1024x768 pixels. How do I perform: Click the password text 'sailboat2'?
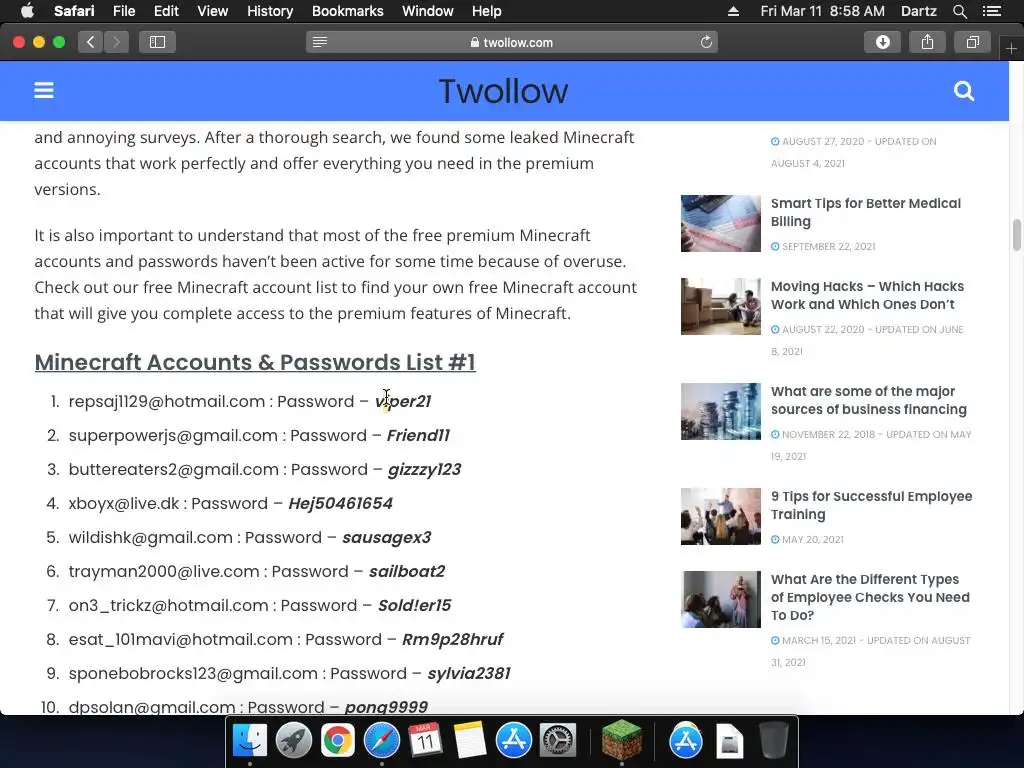coord(407,571)
